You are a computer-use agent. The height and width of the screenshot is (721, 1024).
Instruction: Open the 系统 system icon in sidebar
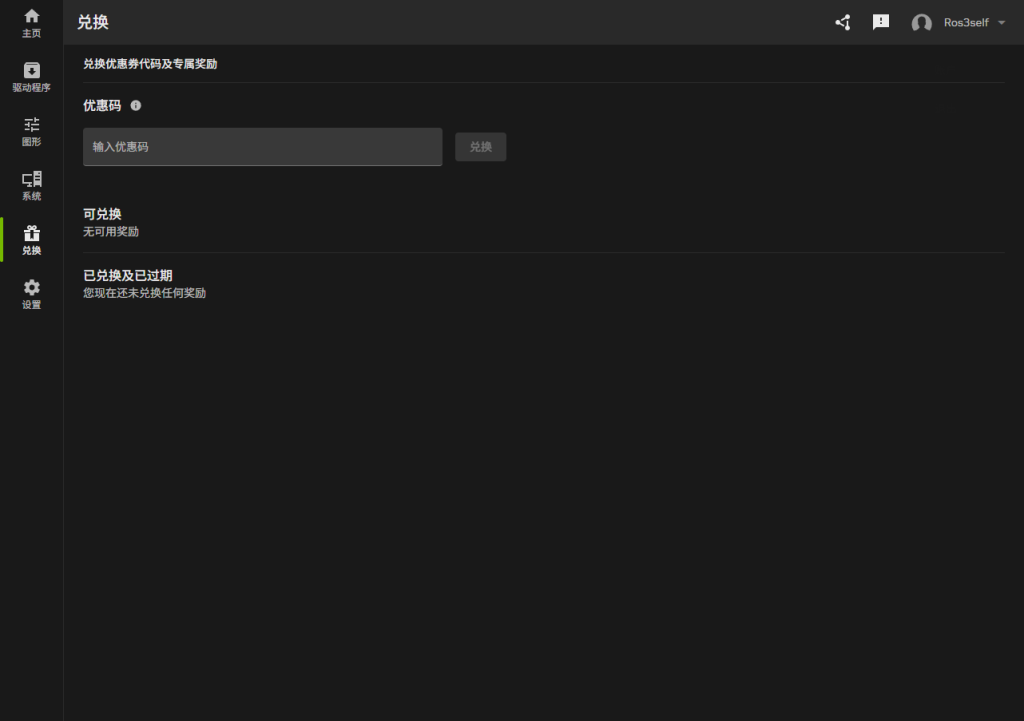tap(31, 180)
